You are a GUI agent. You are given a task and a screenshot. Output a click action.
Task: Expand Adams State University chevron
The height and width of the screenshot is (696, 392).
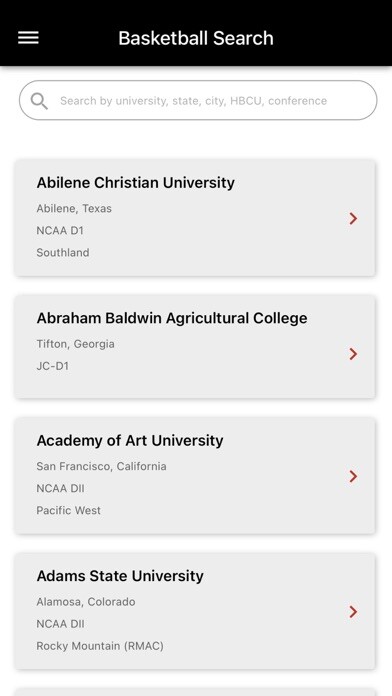point(353,612)
